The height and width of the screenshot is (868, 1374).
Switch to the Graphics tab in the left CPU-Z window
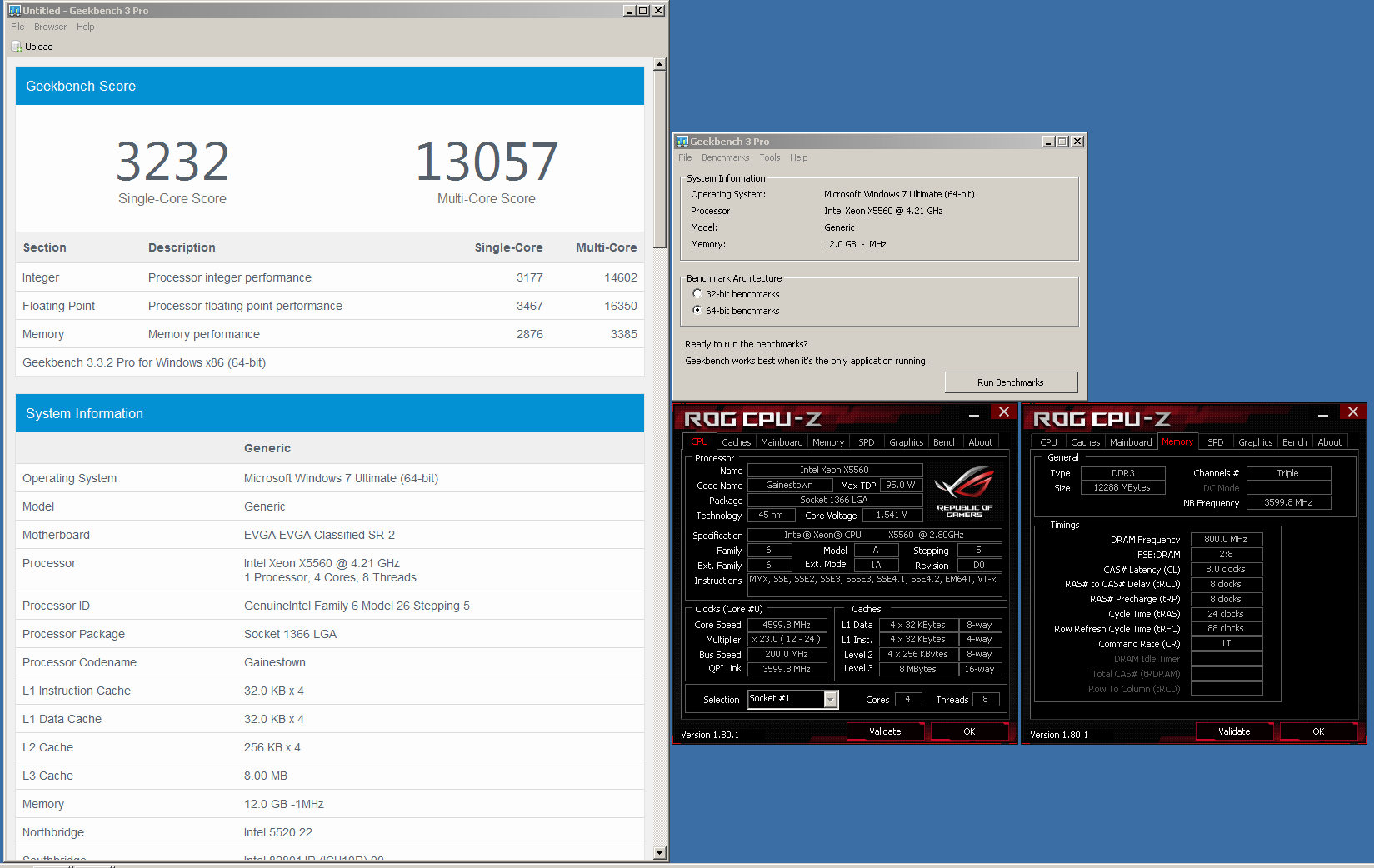coord(907,442)
